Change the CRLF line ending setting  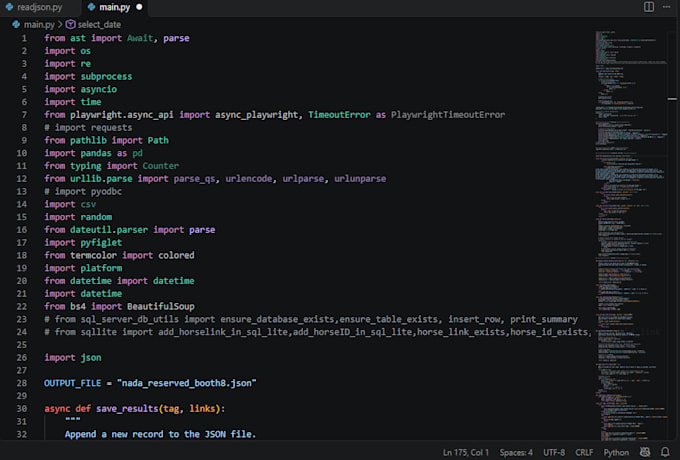[x=584, y=453]
